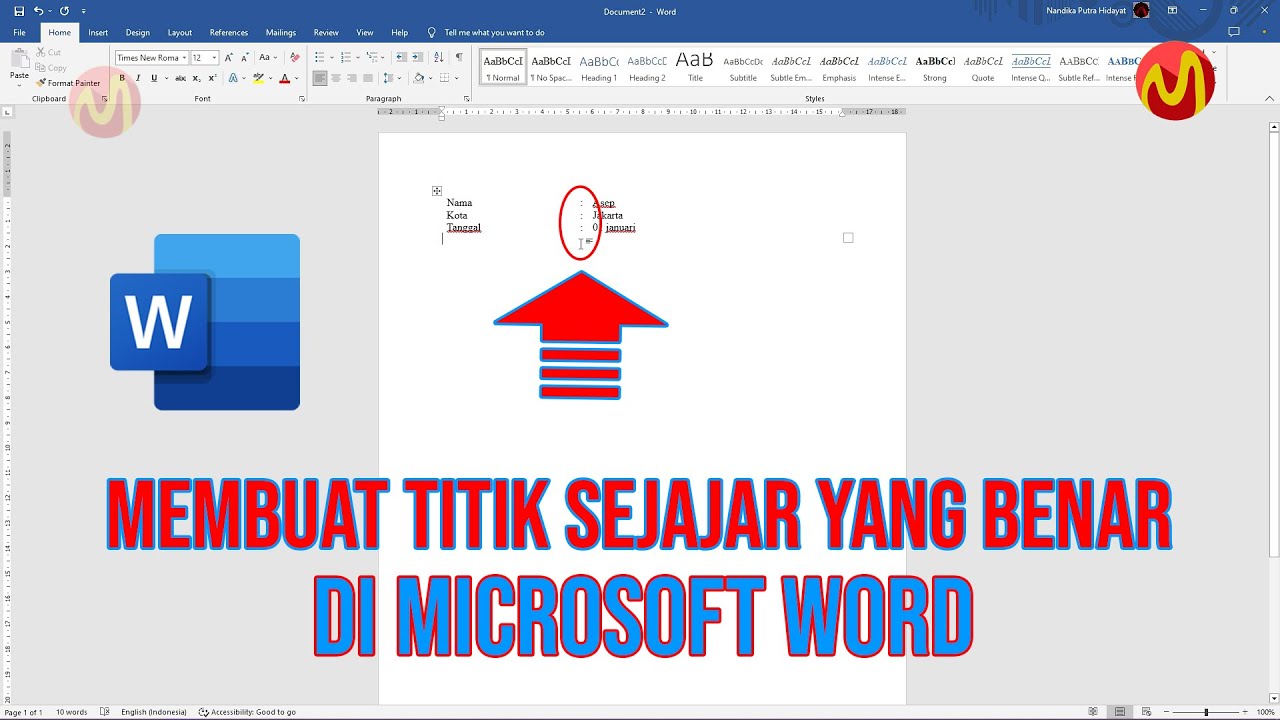This screenshot has width=1280, height=720.
Task: Switch to the Layout ribbon tab
Action: [180, 33]
